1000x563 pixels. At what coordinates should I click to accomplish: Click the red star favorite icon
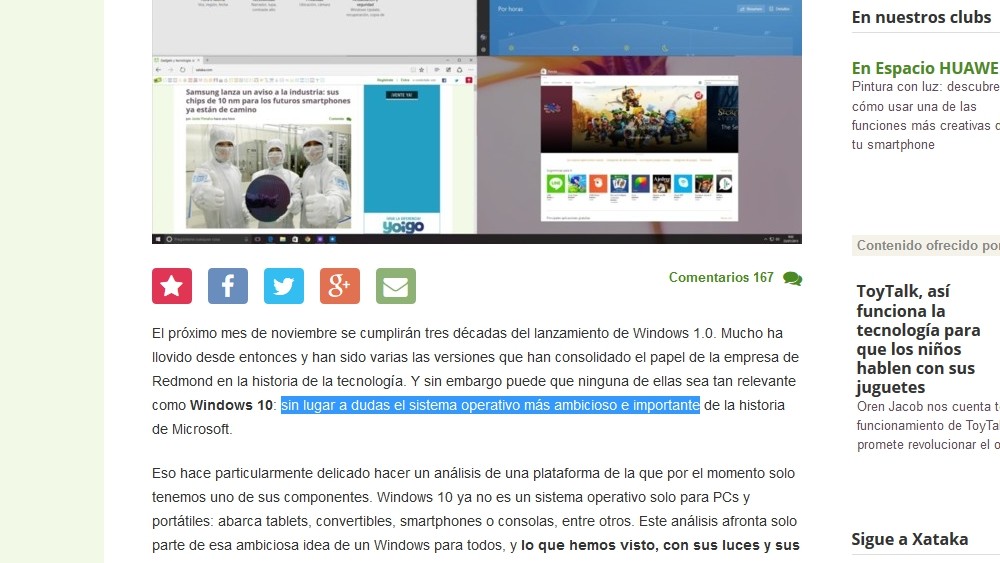point(172,286)
